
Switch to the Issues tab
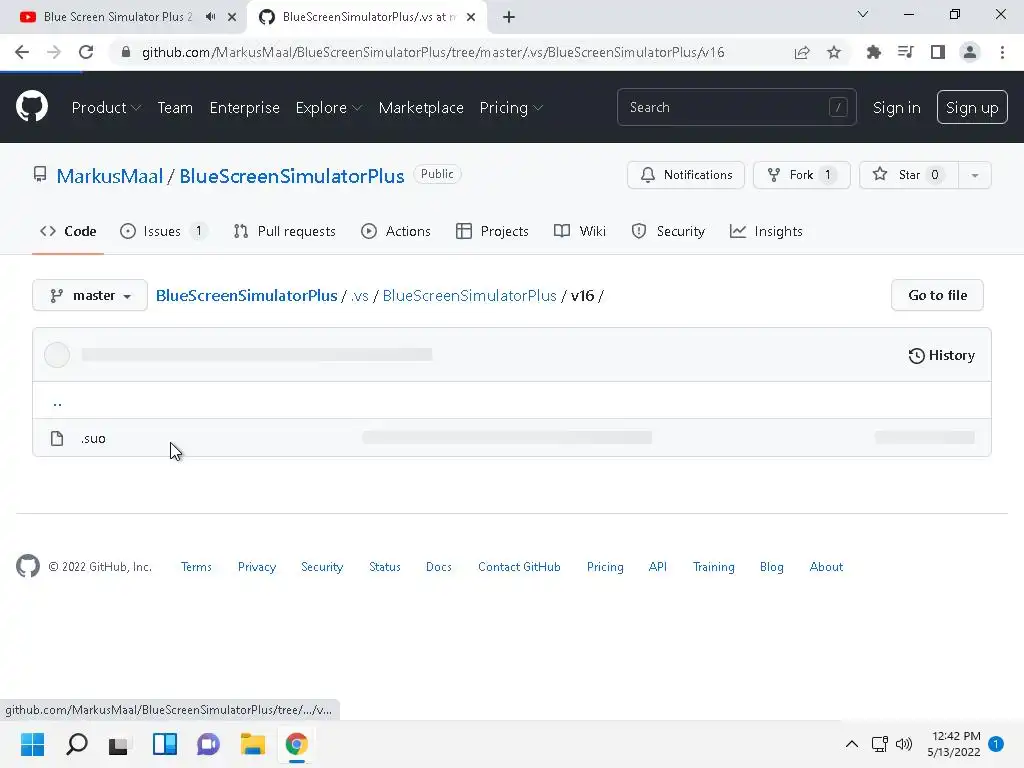164,231
